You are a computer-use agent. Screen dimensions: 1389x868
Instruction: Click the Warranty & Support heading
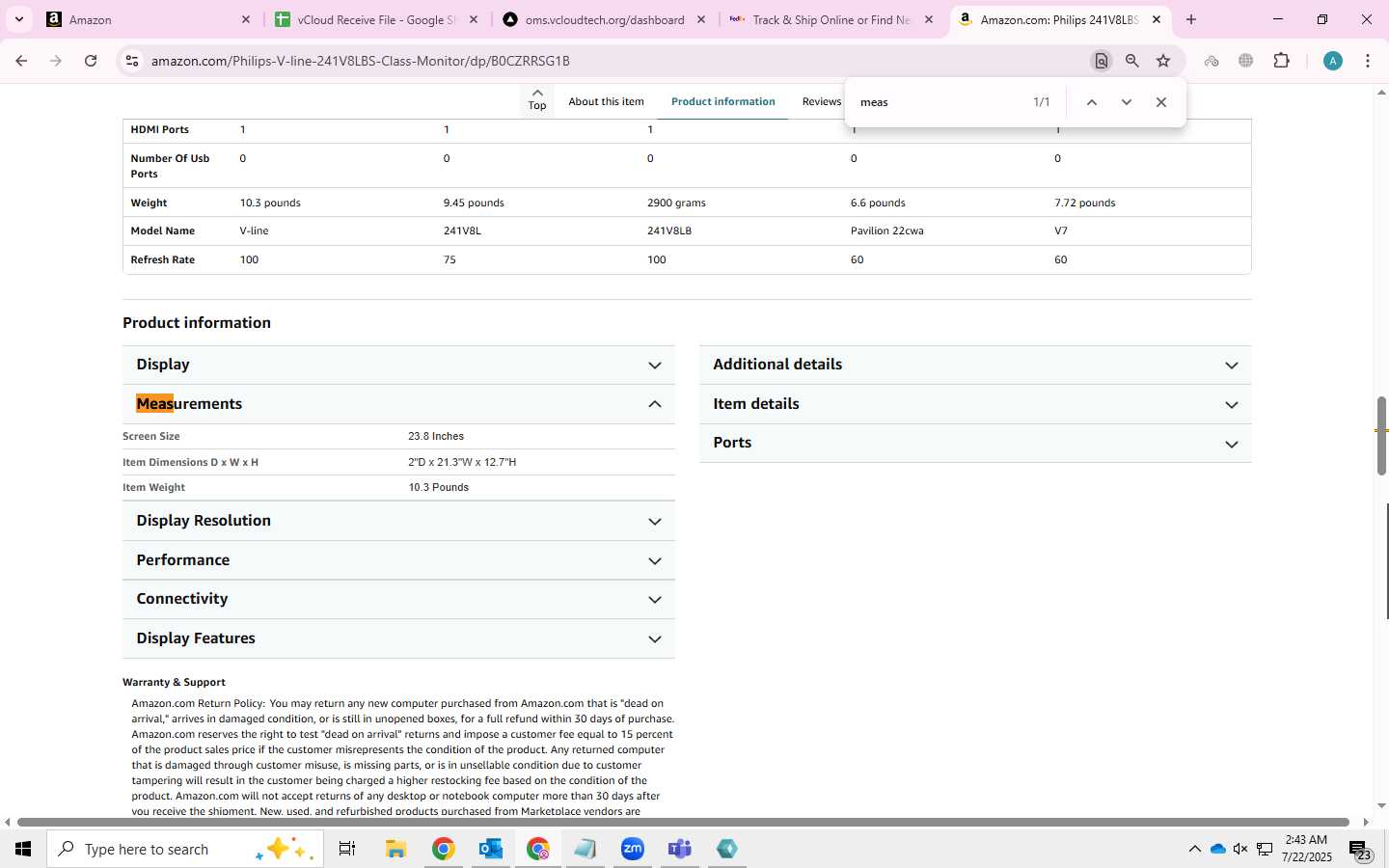tap(174, 682)
